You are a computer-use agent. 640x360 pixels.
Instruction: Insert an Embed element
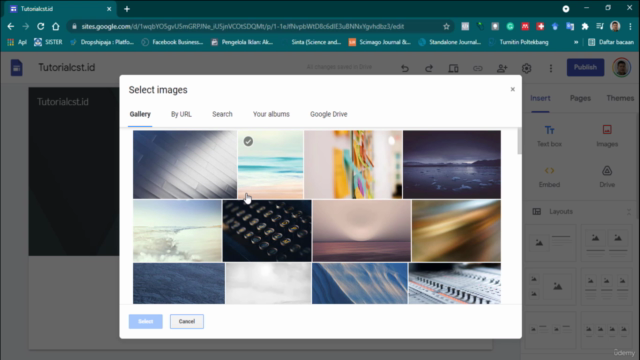pyautogui.click(x=549, y=177)
